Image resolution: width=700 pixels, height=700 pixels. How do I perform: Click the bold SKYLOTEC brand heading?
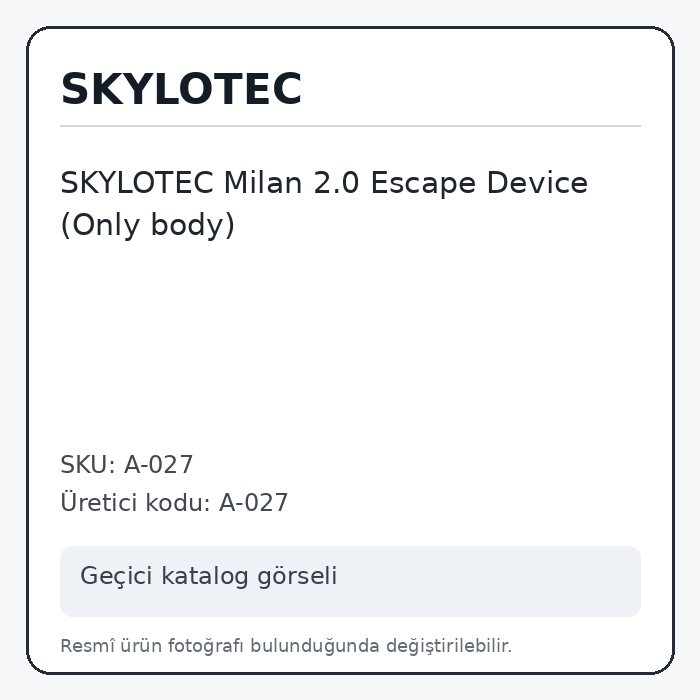tap(181, 89)
